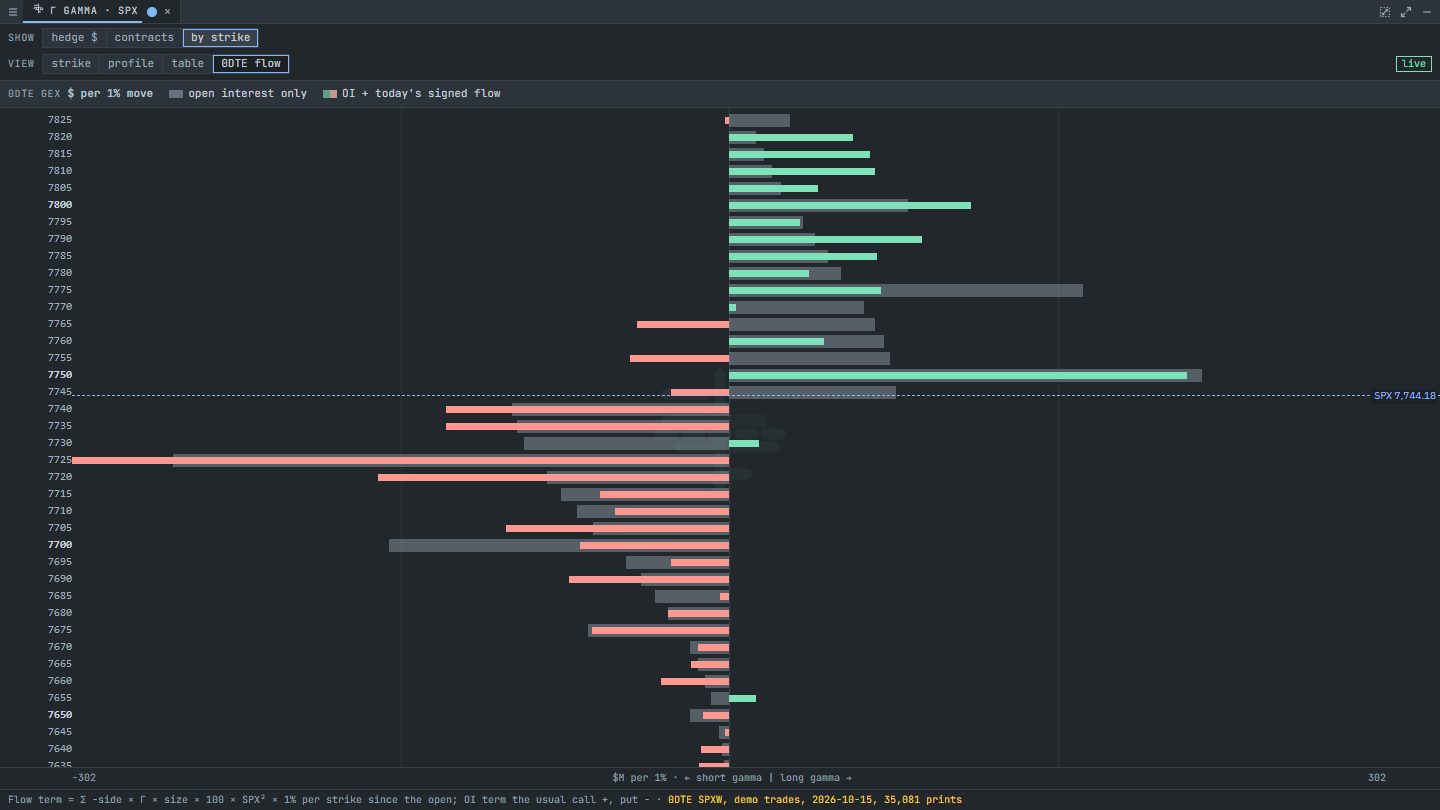Close the GAMMA · SPX tab

pos(167,12)
